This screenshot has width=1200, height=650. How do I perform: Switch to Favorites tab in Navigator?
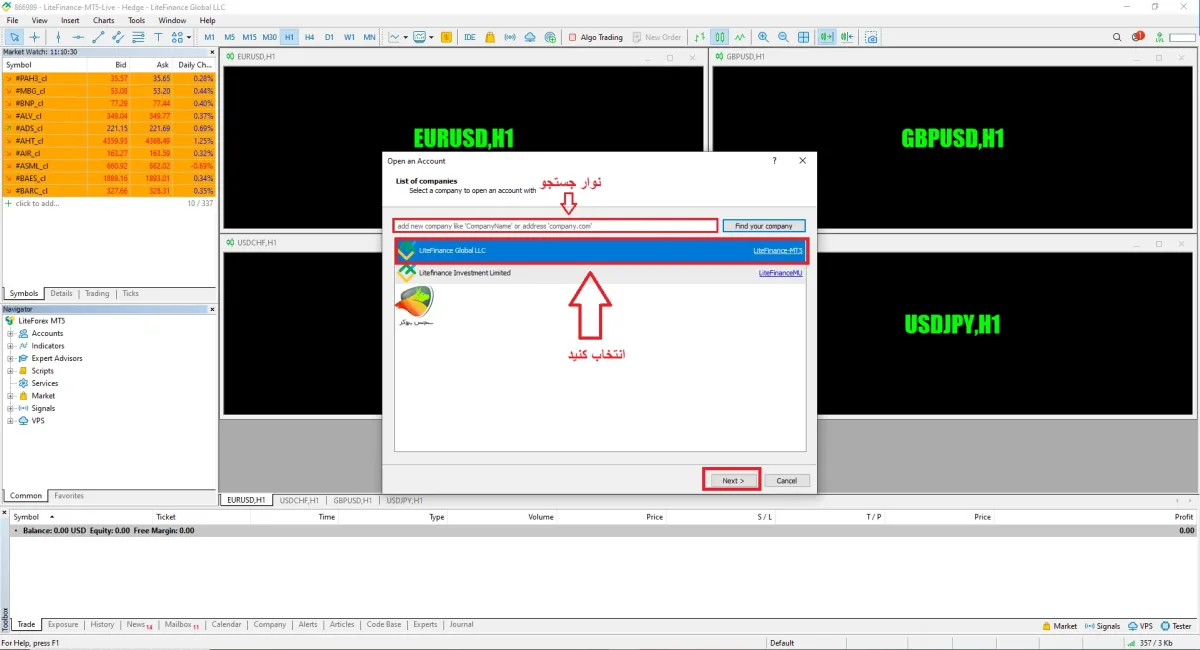click(69, 496)
